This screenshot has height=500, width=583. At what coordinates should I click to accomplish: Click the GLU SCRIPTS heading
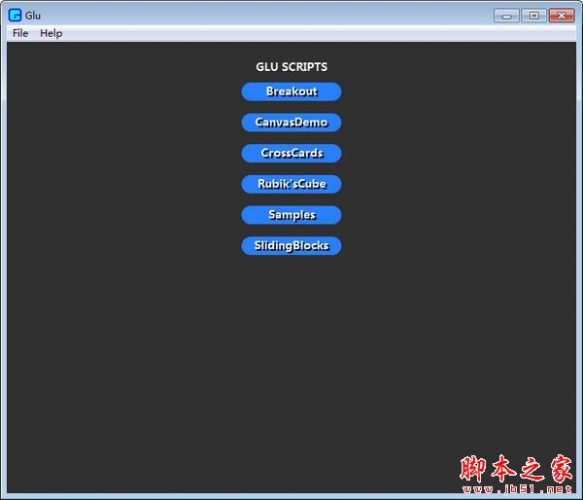(x=292, y=67)
